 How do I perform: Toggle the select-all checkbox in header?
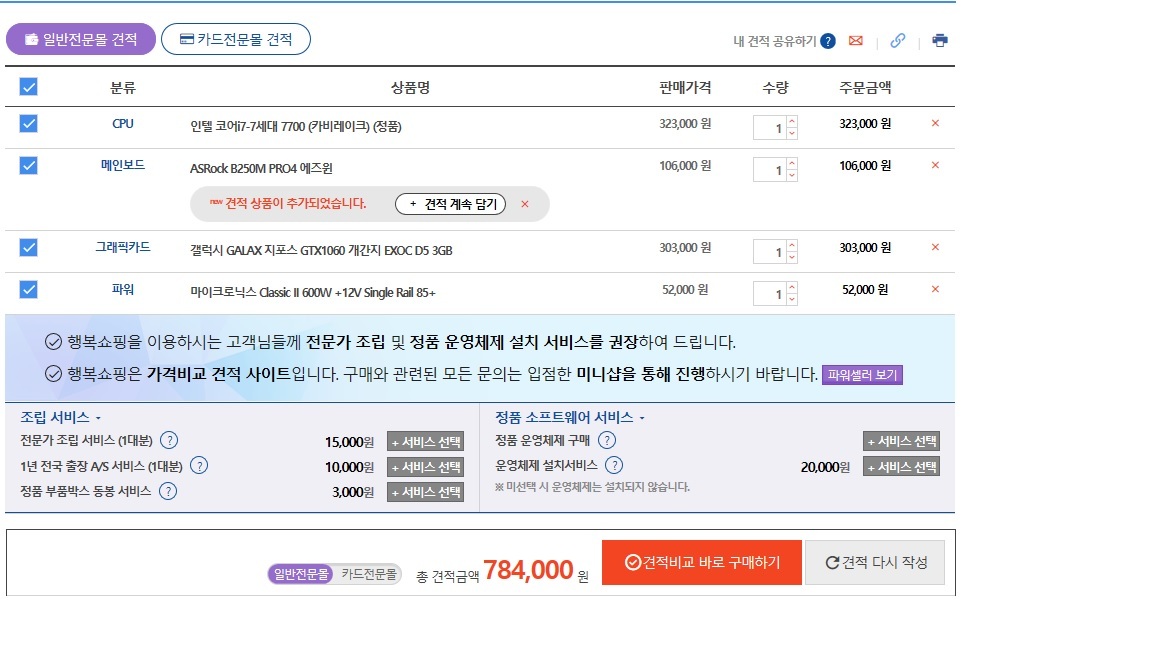pos(29,87)
